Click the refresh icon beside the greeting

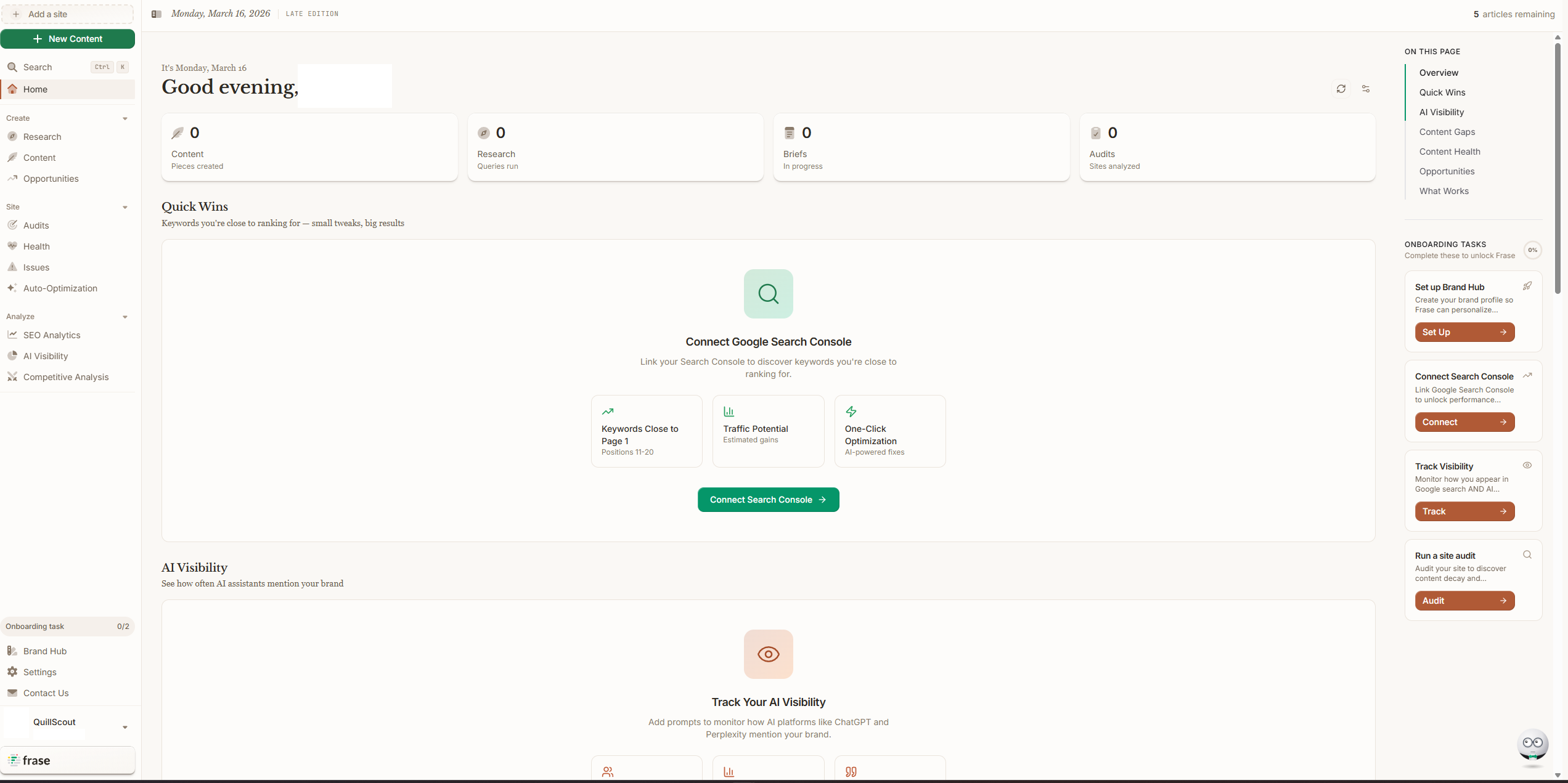click(1342, 89)
